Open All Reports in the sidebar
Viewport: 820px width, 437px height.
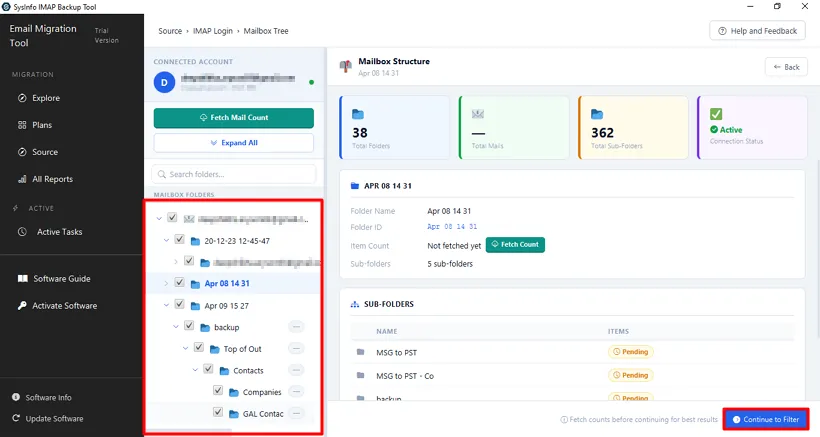[52, 179]
